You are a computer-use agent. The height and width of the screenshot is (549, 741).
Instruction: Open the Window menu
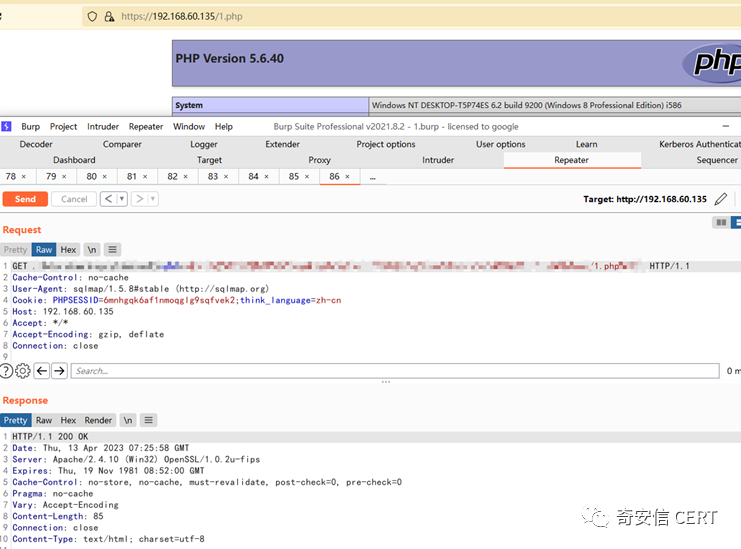tap(189, 127)
